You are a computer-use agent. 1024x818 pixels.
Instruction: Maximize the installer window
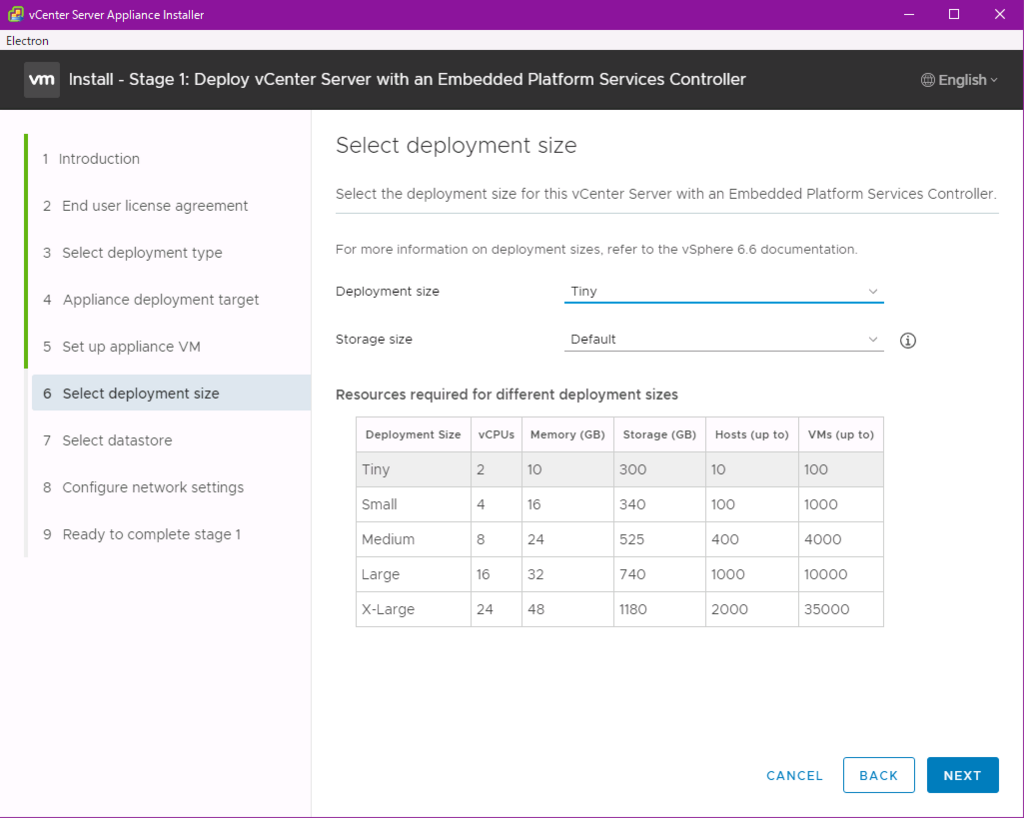954,14
